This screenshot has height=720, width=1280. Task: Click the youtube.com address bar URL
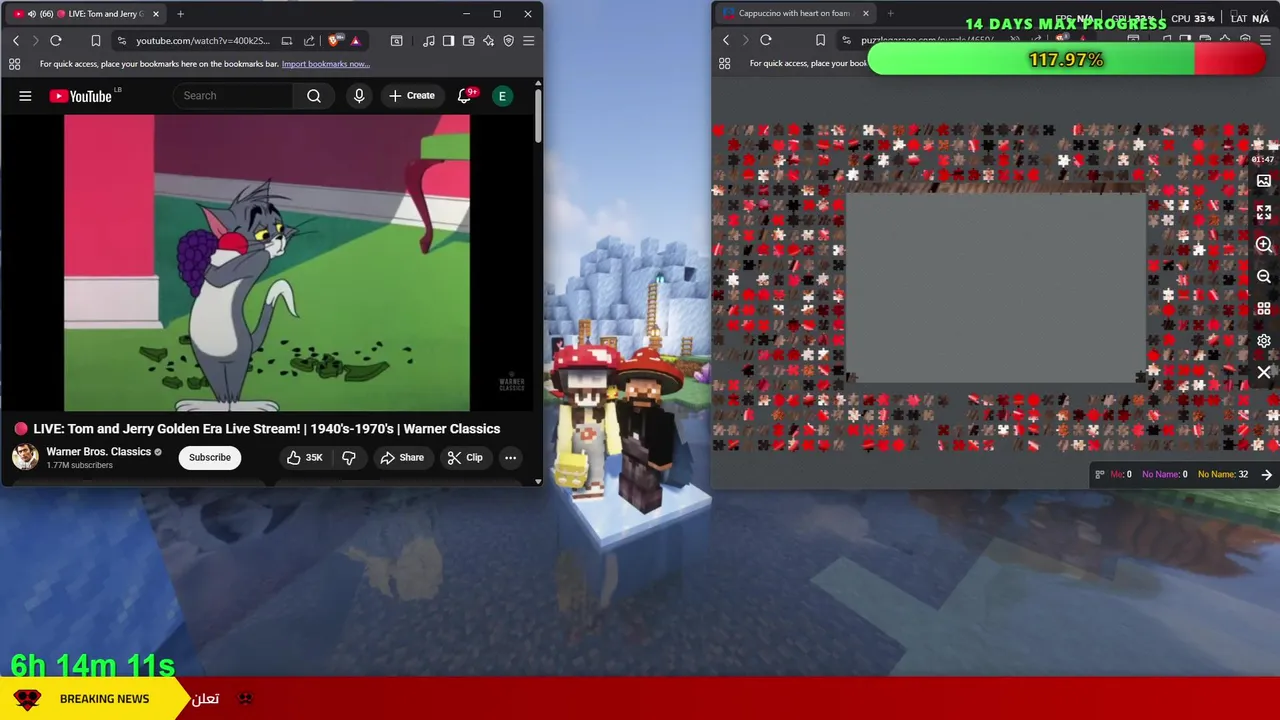coord(203,41)
